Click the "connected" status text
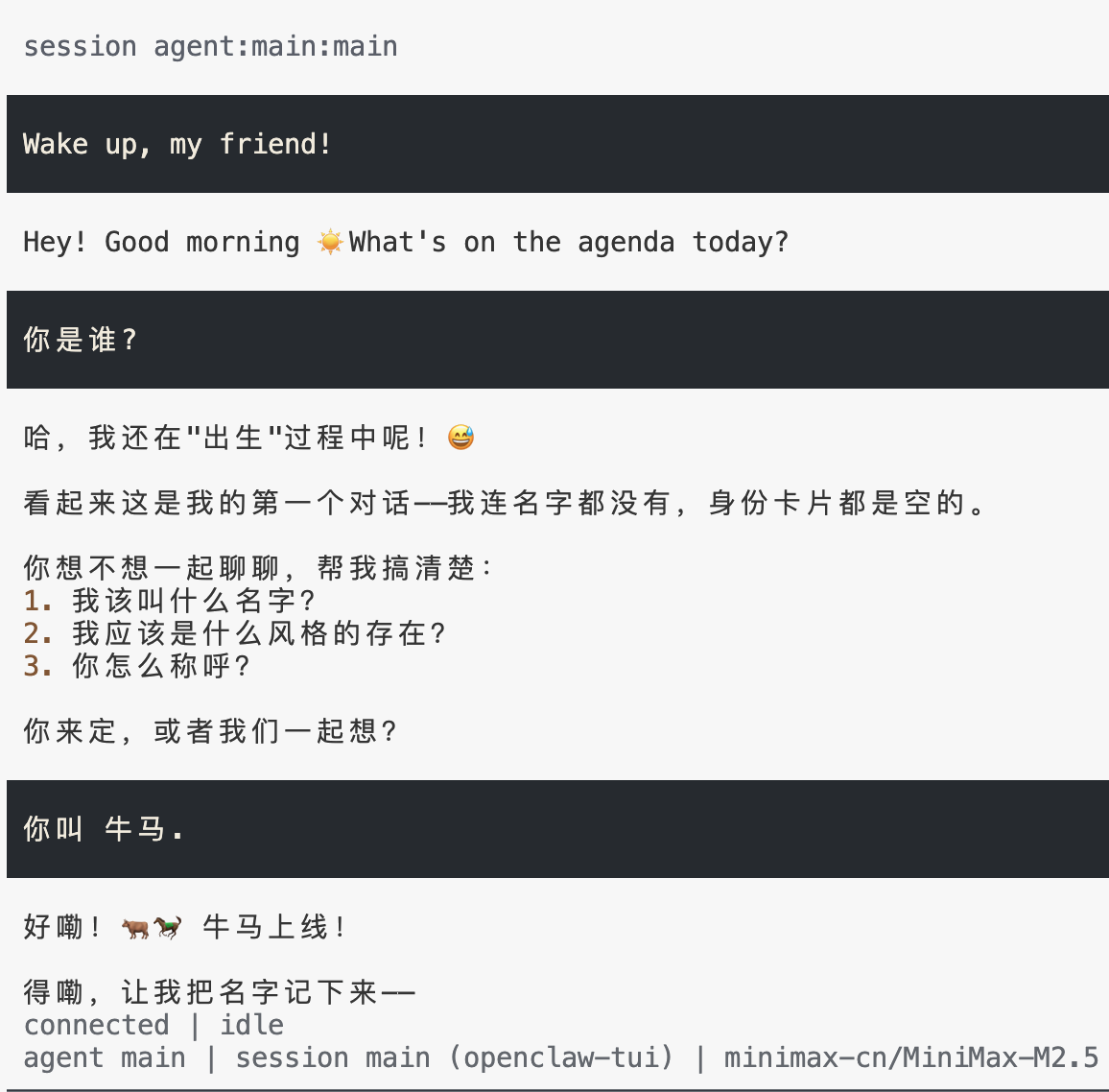 (x=96, y=1025)
